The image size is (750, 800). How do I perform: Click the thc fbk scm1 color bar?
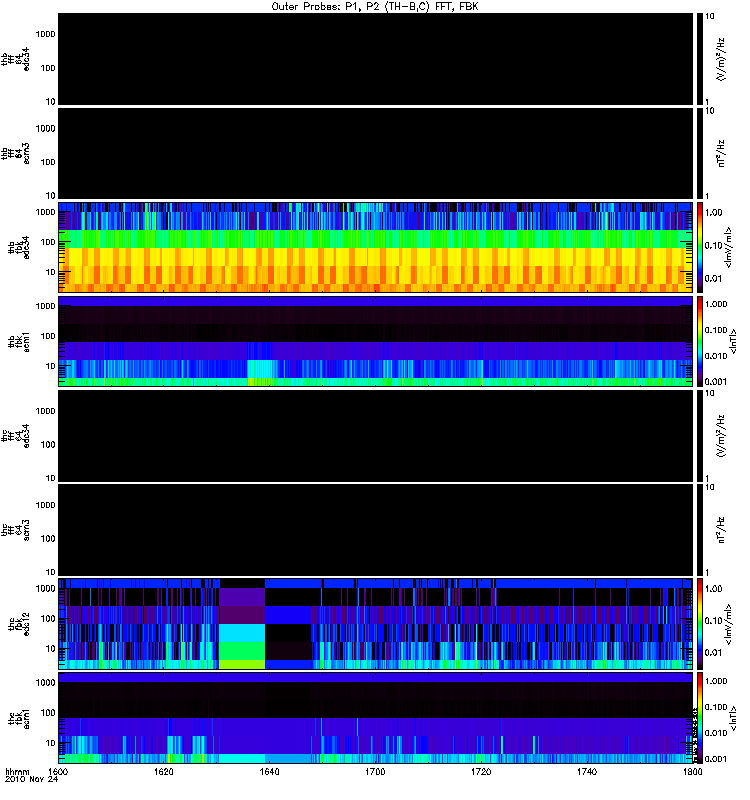click(x=700, y=718)
